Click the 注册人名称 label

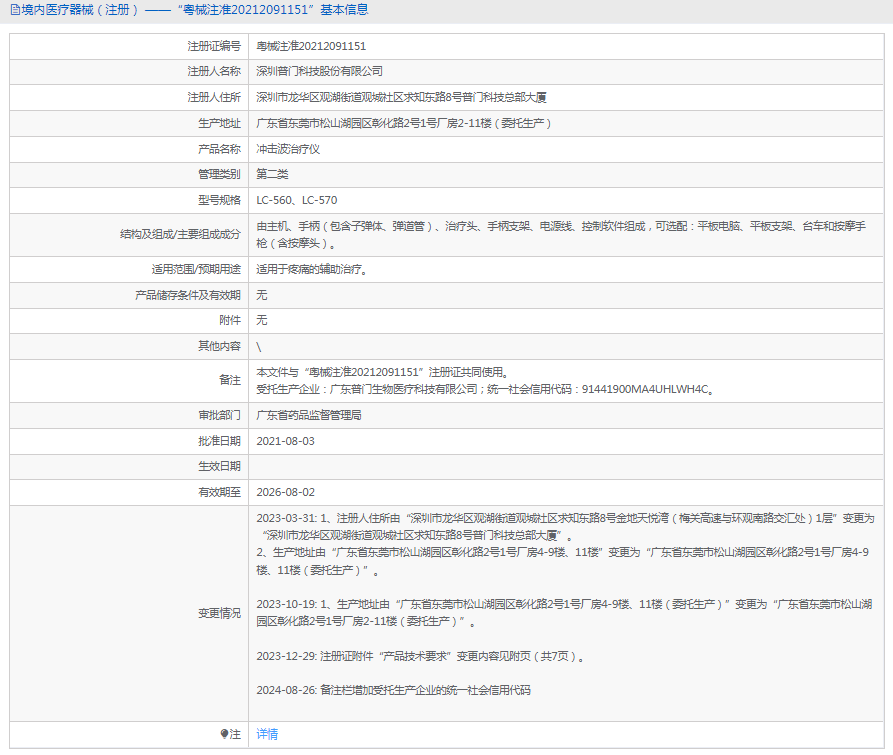pyautogui.click(x=214, y=71)
